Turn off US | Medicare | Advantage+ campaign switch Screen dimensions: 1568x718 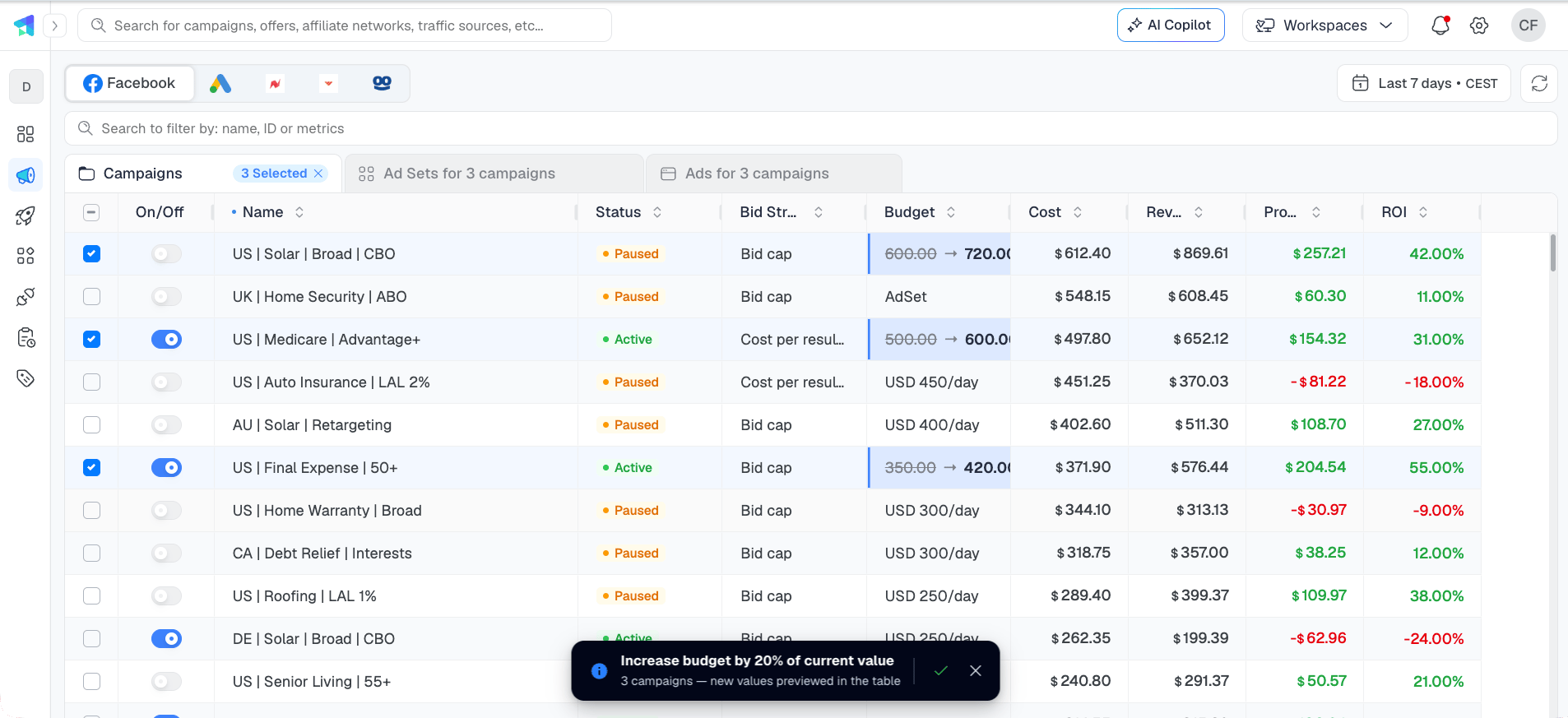pyautogui.click(x=166, y=340)
